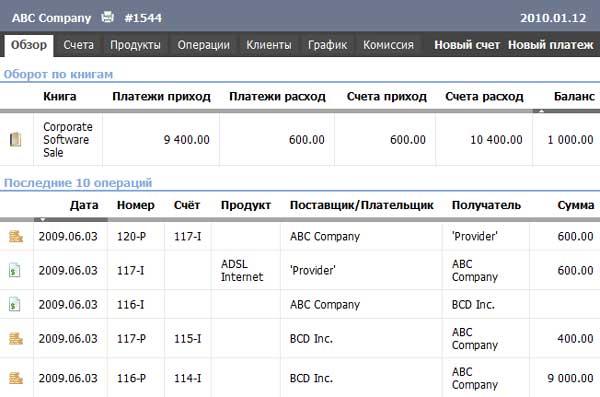The width and height of the screenshot is (600, 397).
Task: Select the Комиссия tab
Action: point(388,45)
